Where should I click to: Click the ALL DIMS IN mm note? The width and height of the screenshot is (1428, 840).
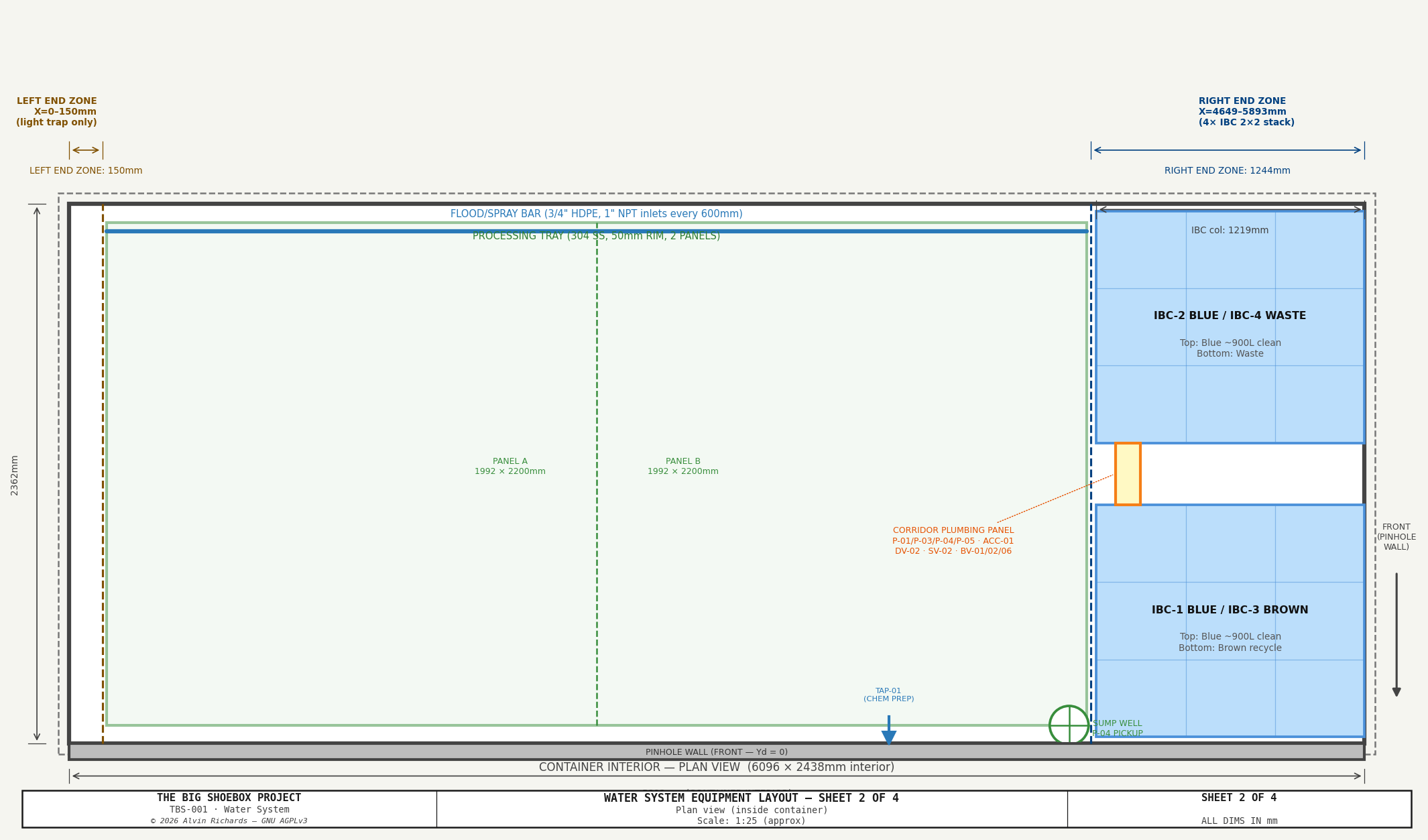(1240, 821)
